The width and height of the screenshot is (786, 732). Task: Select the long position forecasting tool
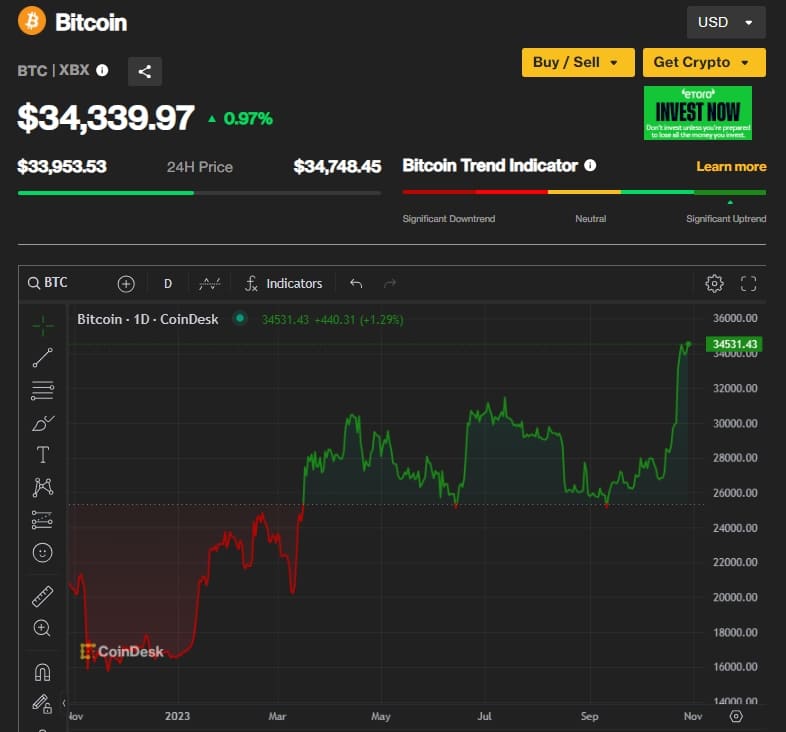click(43, 520)
